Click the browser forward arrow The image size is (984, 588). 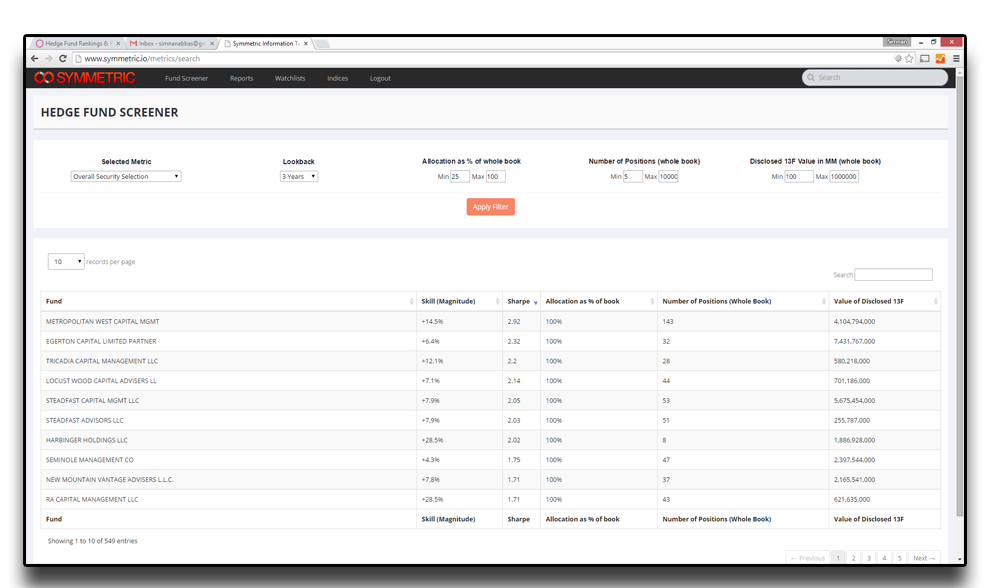coord(48,58)
